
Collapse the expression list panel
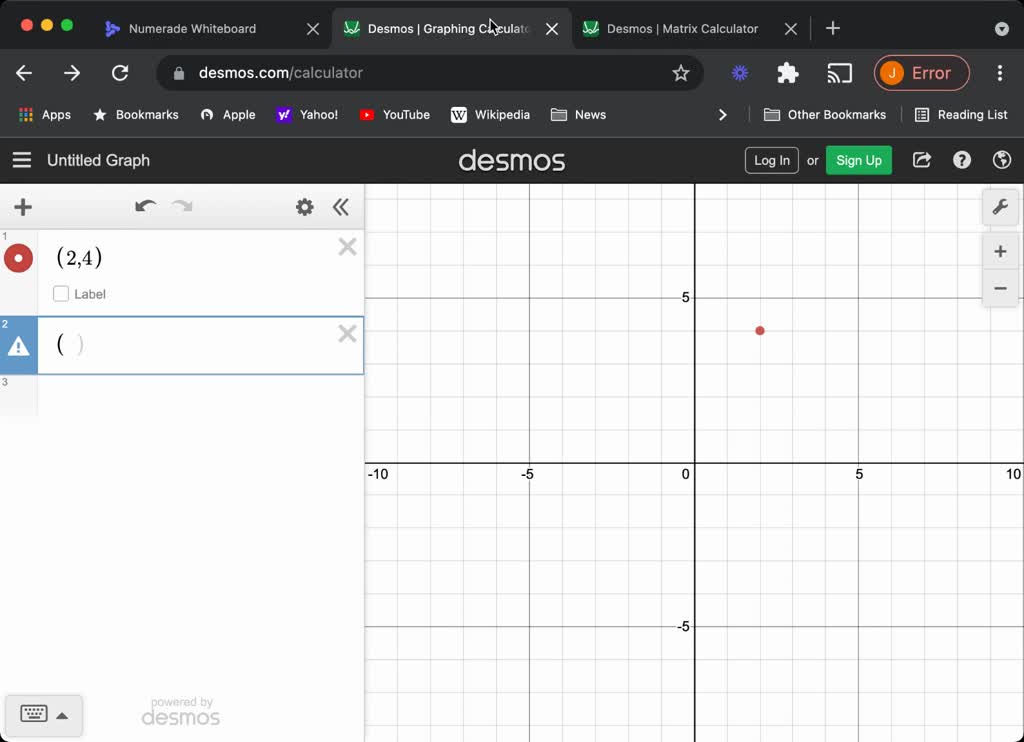tap(341, 207)
